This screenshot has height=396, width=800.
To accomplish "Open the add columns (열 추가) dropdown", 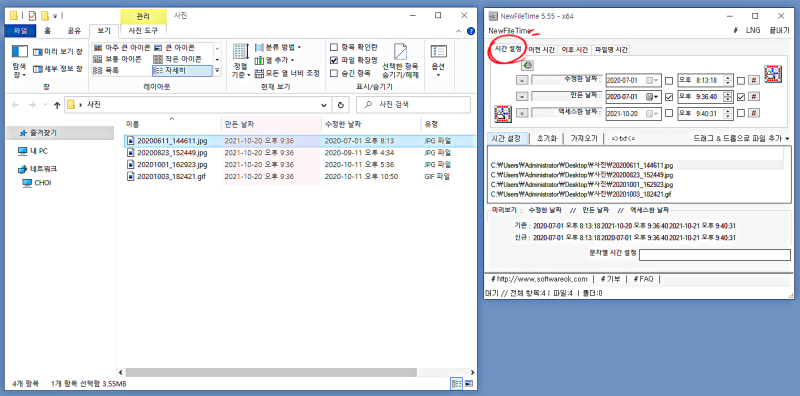I will [274, 60].
